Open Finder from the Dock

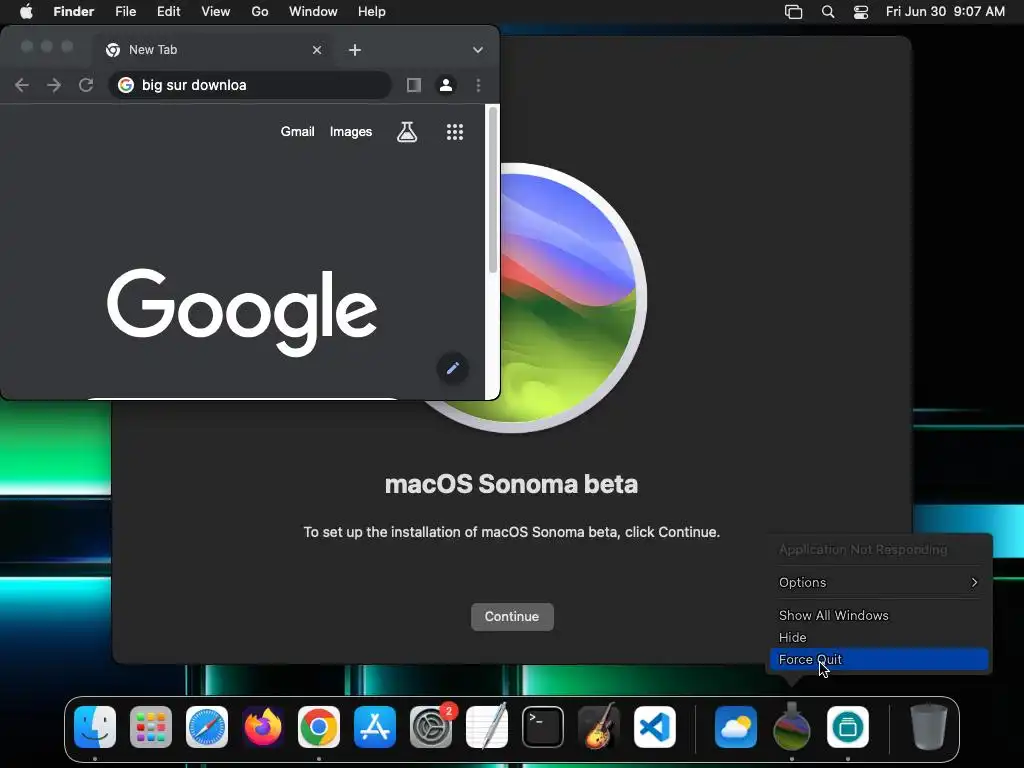pos(95,727)
